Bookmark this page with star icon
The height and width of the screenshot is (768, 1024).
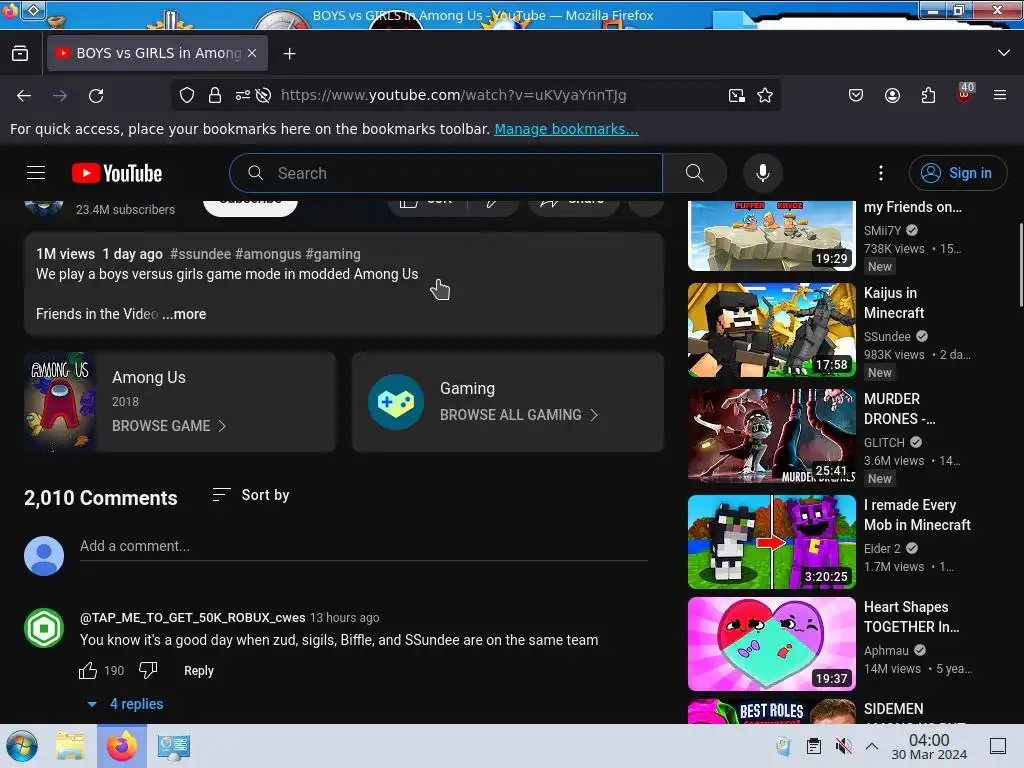tap(765, 95)
